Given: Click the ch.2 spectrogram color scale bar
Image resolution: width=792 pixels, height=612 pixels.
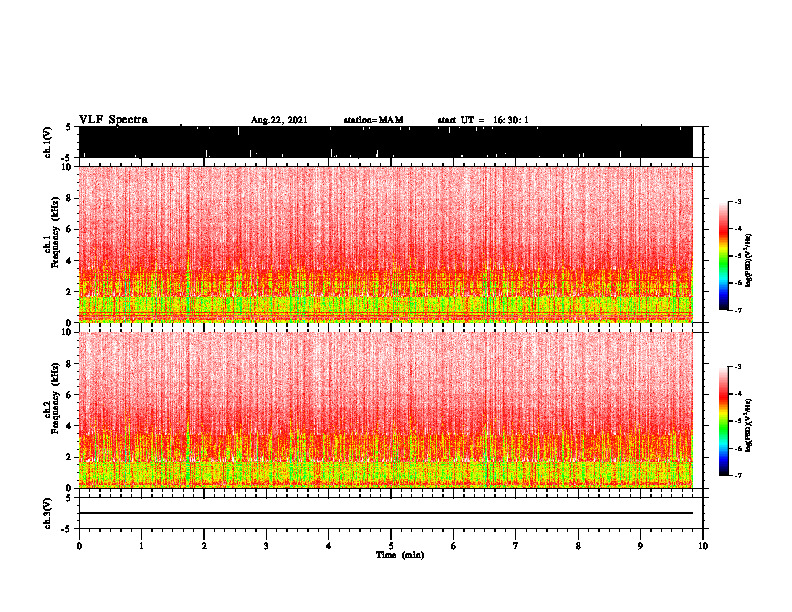Looking at the screenshot, I should pos(724,421).
